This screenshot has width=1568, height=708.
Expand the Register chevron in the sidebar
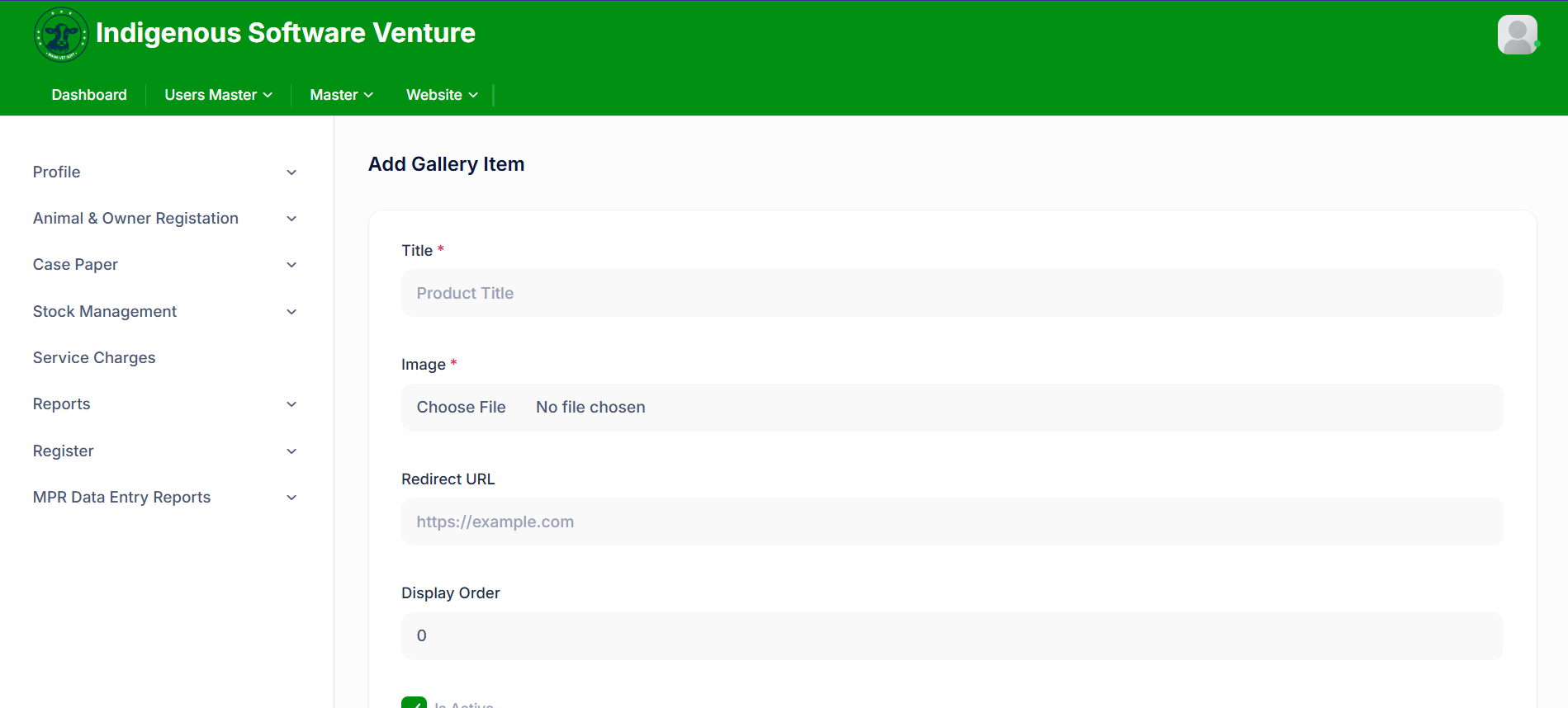[x=291, y=451]
